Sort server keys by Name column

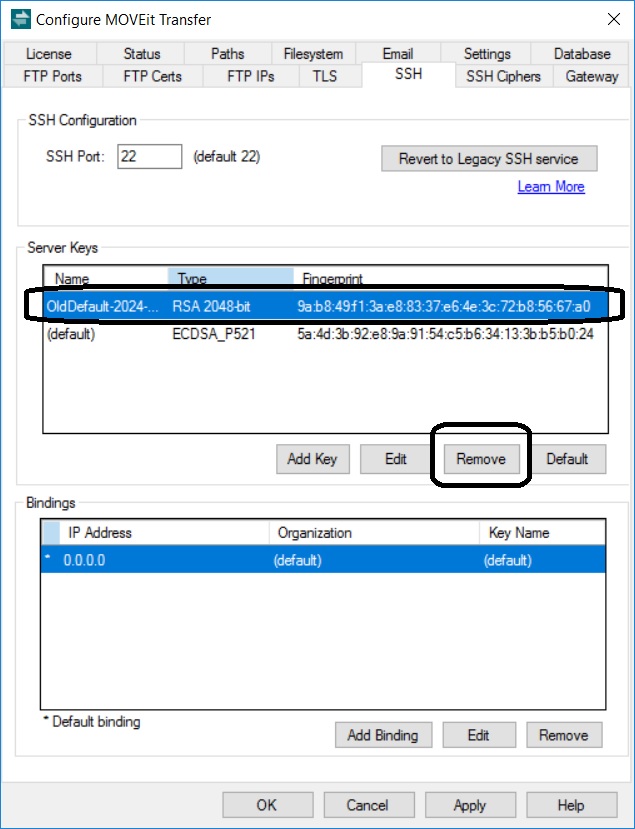(105, 279)
